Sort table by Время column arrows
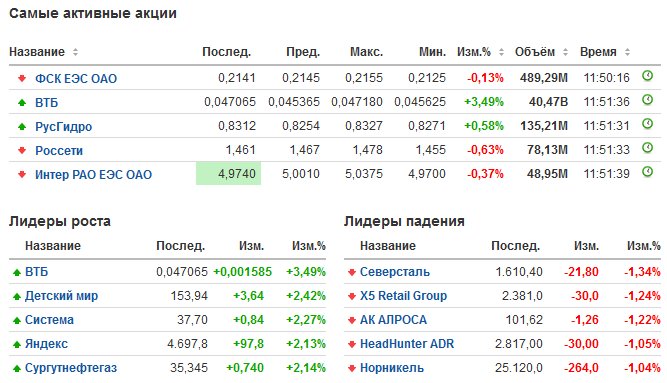The width and height of the screenshot is (667, 383). click(x=627, y=52)
